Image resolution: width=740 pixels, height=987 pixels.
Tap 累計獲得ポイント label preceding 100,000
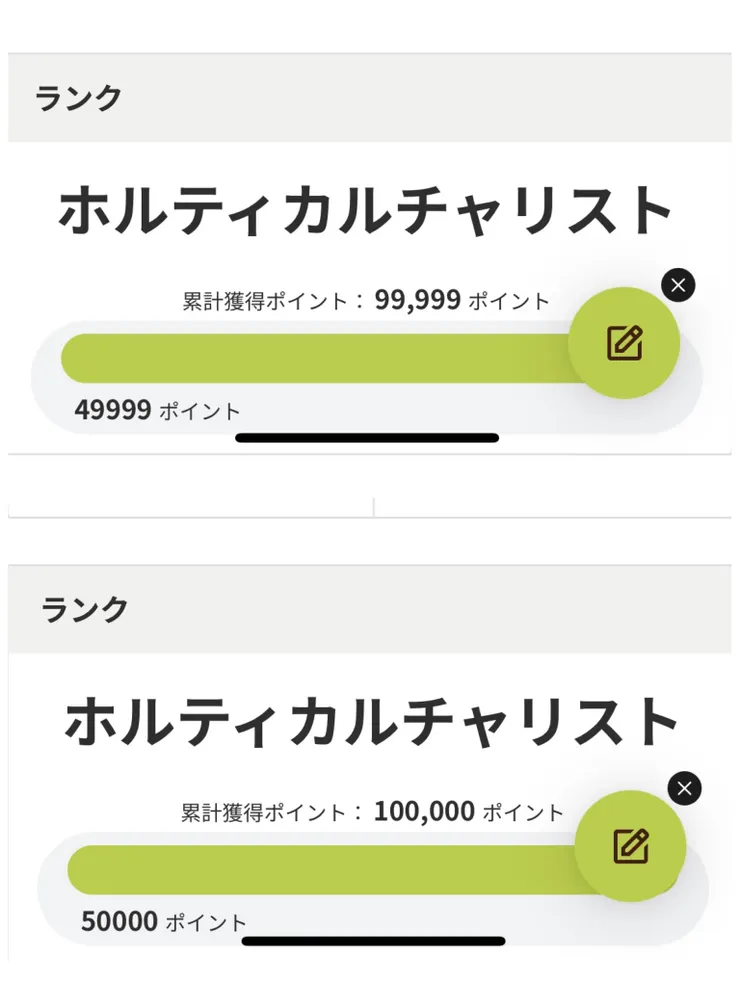pos(262,812)
